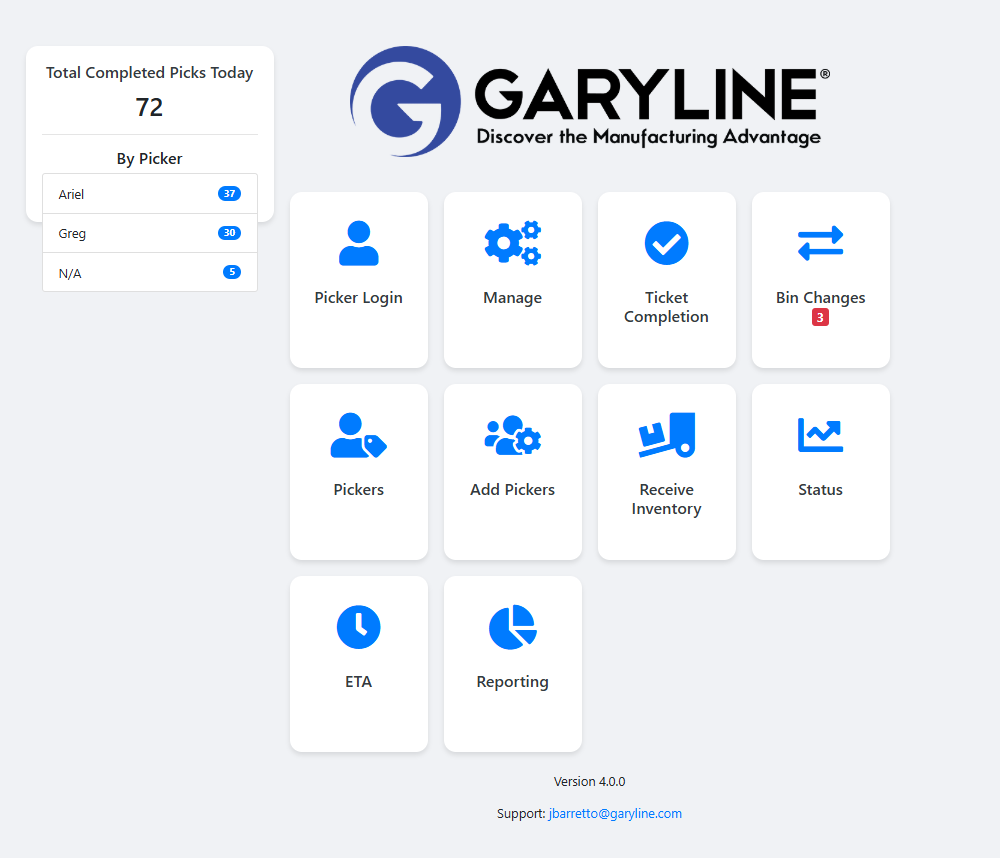Open the Bin Changes label
1000x858 pixels.
821,298
